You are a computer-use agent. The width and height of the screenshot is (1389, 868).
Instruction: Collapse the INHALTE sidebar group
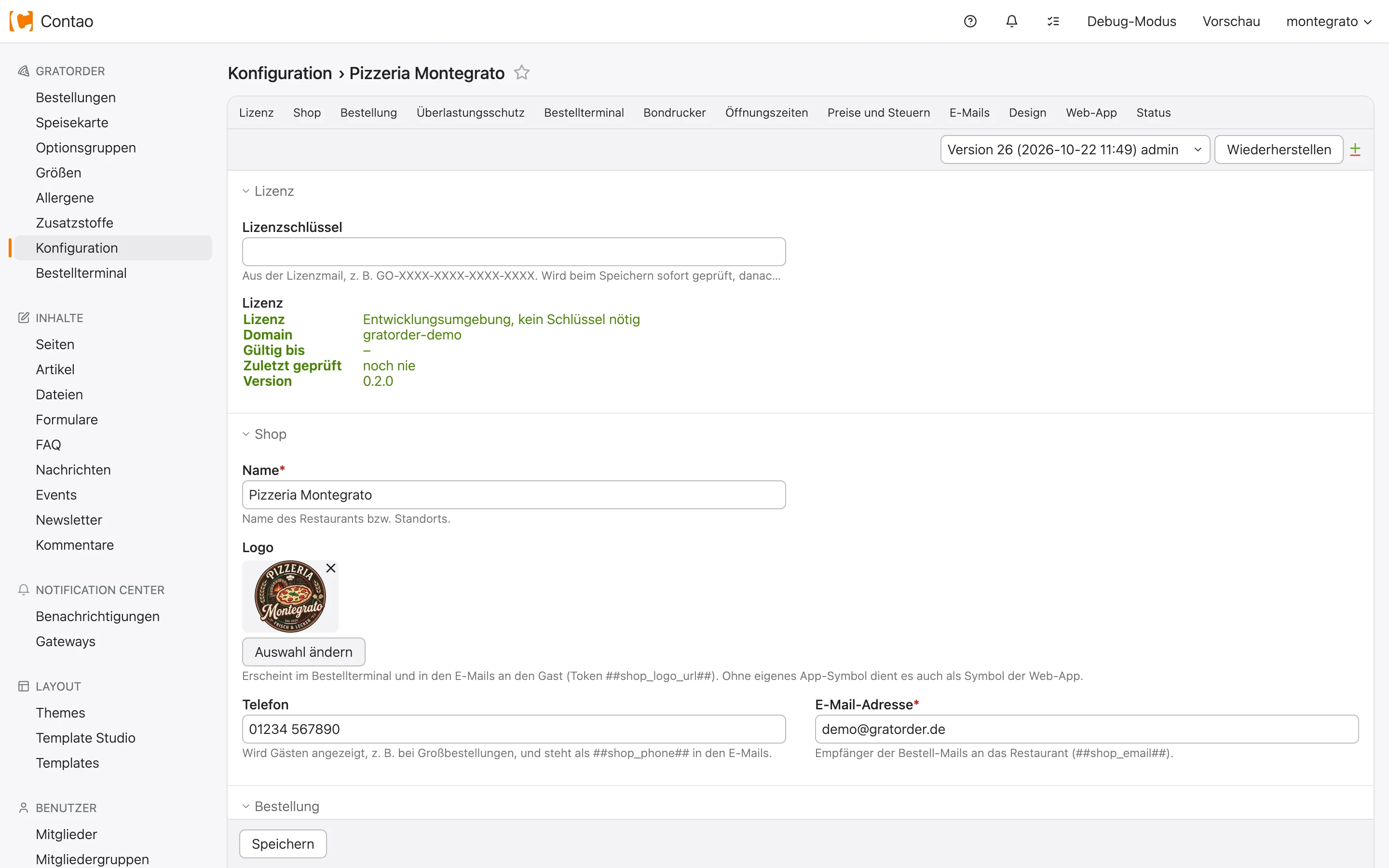pyautogui.click(x=59, y=318)
